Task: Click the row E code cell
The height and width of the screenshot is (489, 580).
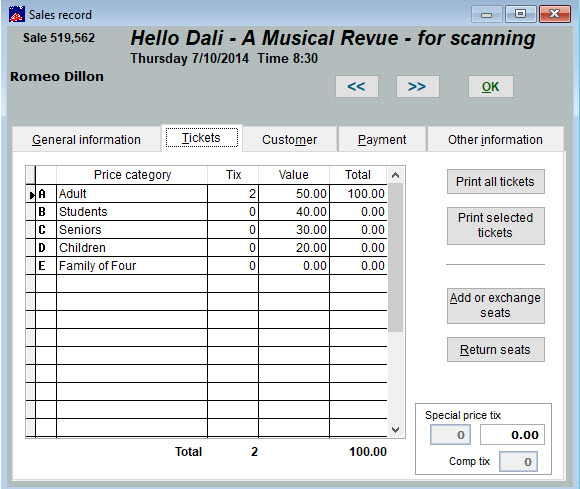Action: tap(46, 266)
